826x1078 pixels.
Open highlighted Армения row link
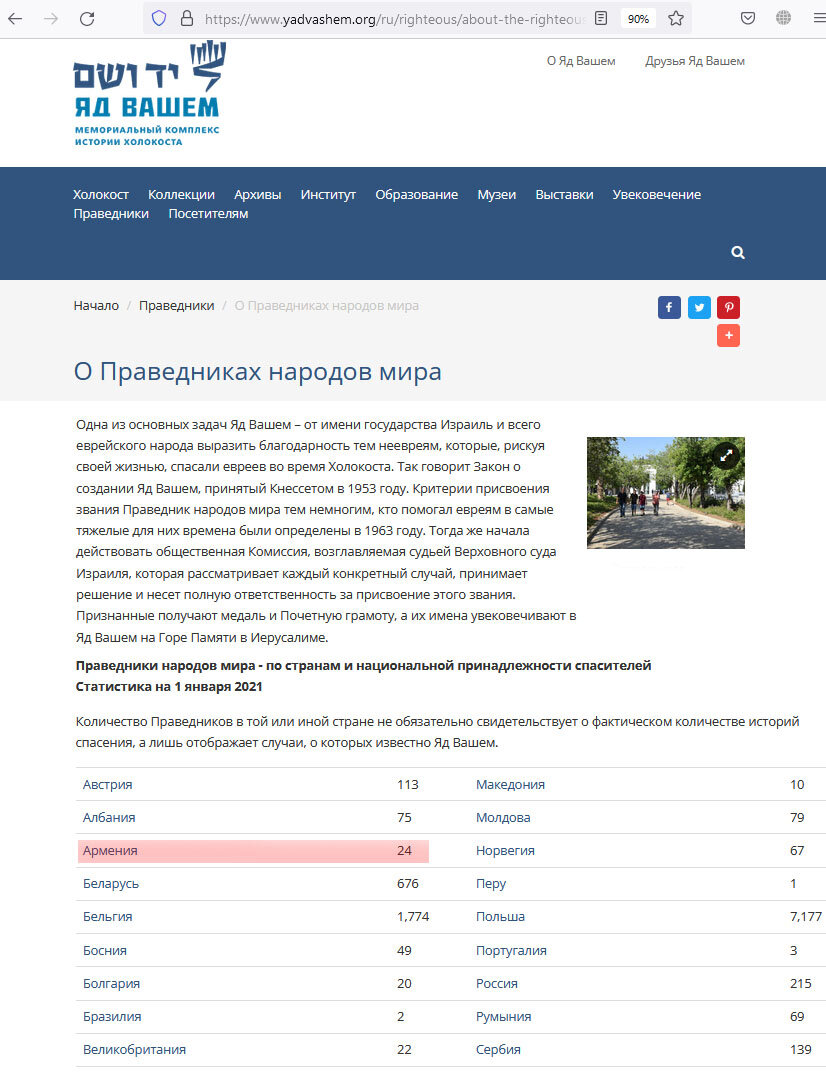[x=110, y=850]
